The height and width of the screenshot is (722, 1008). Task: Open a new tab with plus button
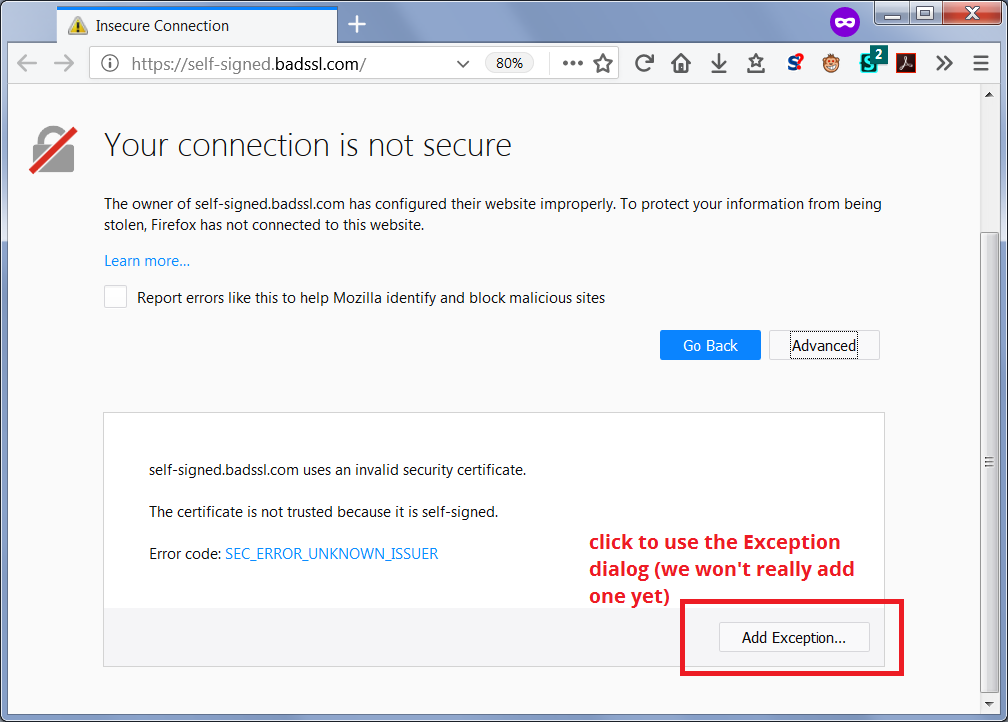click(357, 24)
